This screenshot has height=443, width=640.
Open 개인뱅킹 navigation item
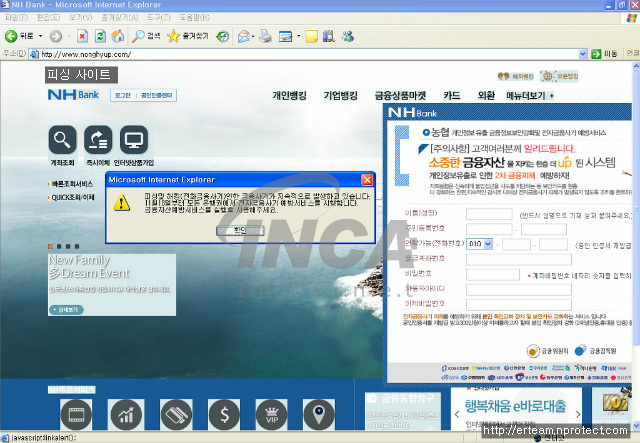289,96
